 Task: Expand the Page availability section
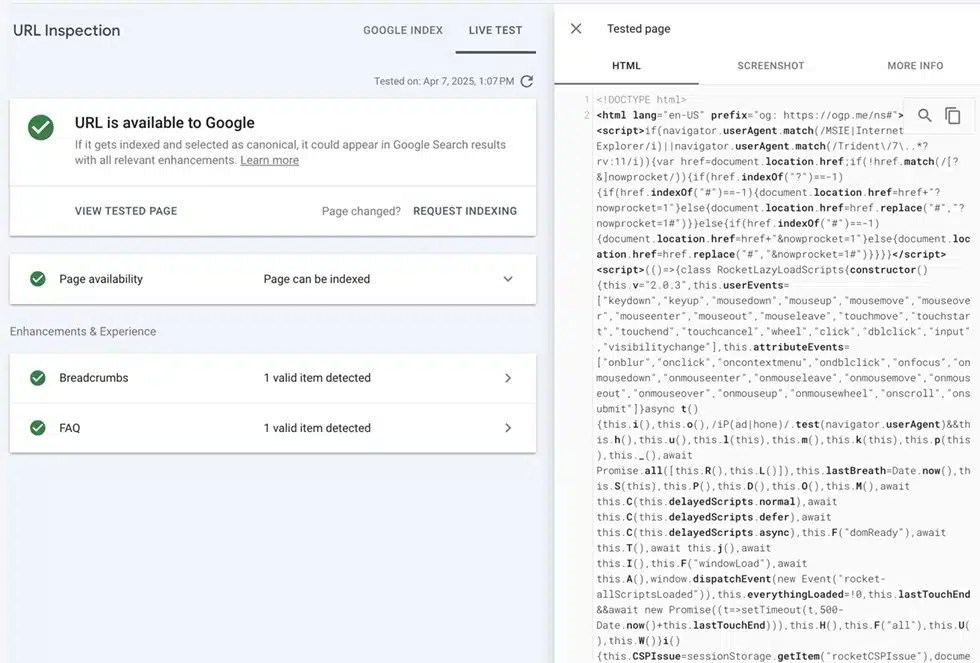click(x=507, y=279)
